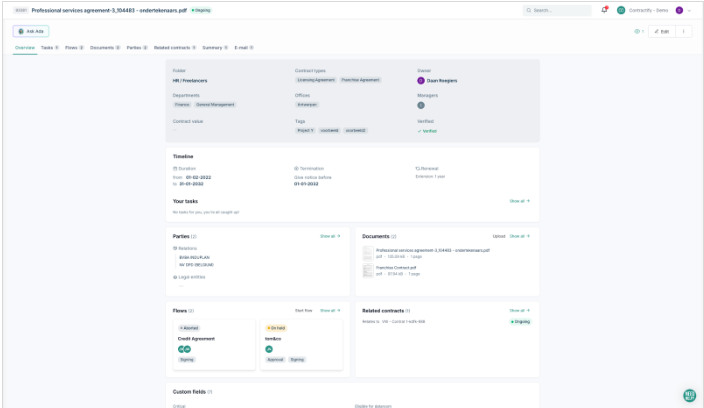Click Upload in the Documents section

(498, 236)
